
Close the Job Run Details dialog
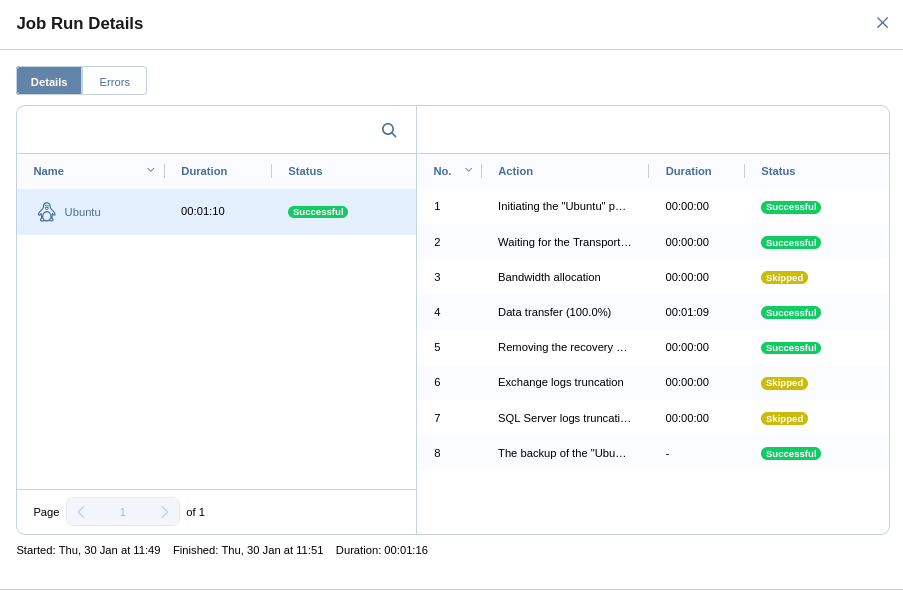882,23
